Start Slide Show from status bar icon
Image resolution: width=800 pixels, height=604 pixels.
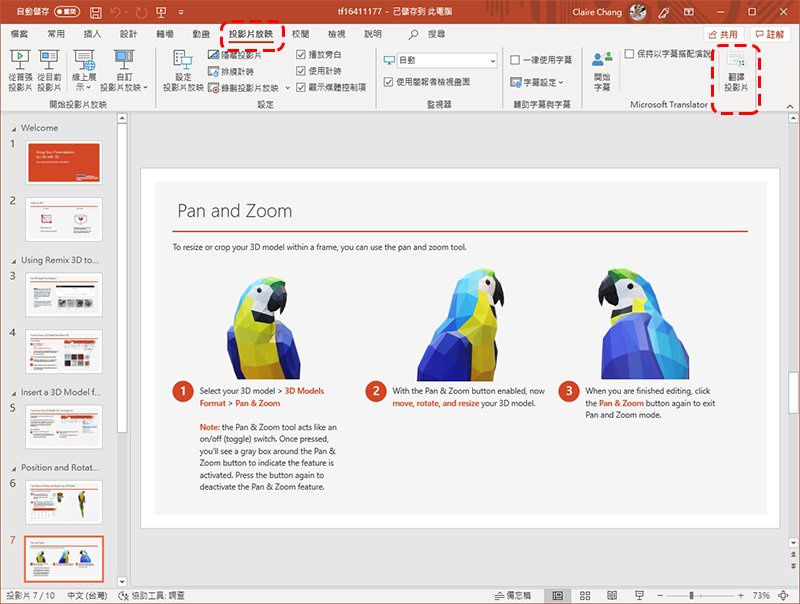(639, 595)
